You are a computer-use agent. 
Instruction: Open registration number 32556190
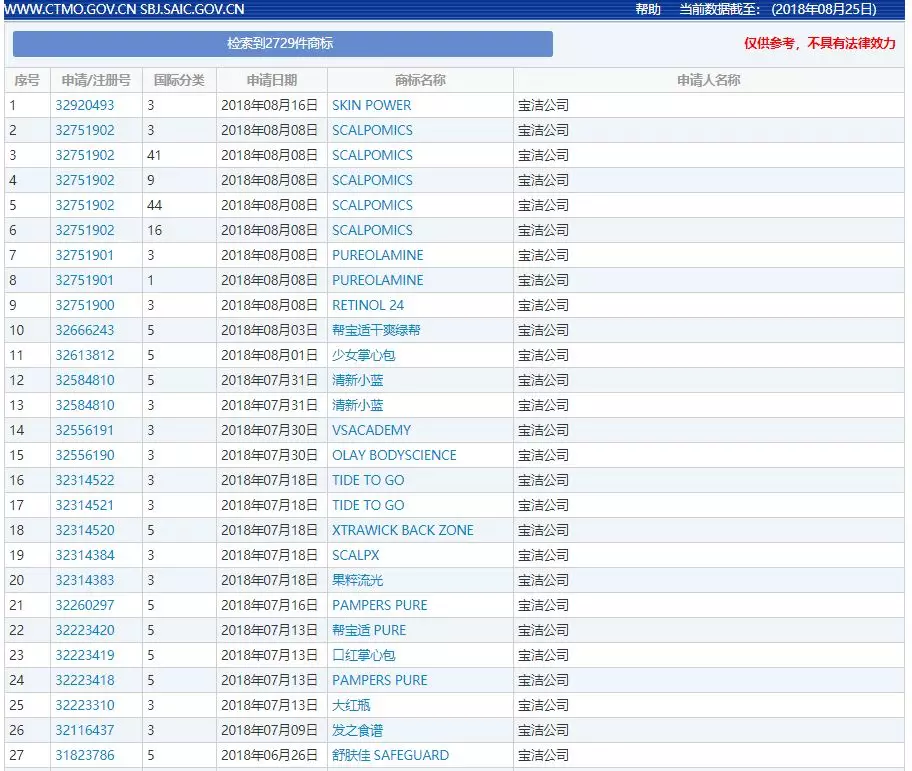85,455
